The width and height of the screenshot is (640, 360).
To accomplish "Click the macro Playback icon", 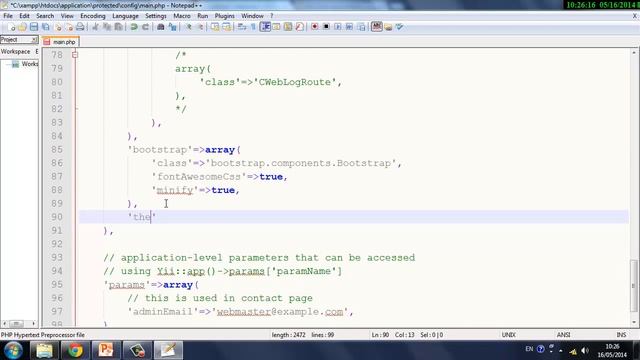I will [338, 27].
